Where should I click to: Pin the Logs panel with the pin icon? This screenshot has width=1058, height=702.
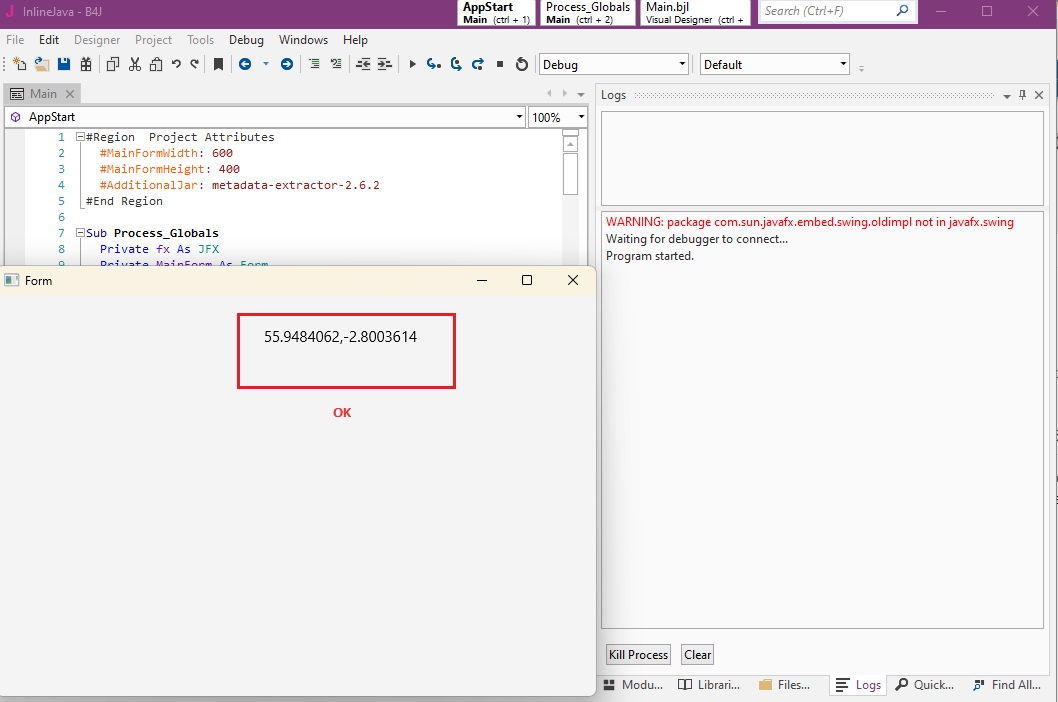pyautogui.click(x=1022, y=95)
